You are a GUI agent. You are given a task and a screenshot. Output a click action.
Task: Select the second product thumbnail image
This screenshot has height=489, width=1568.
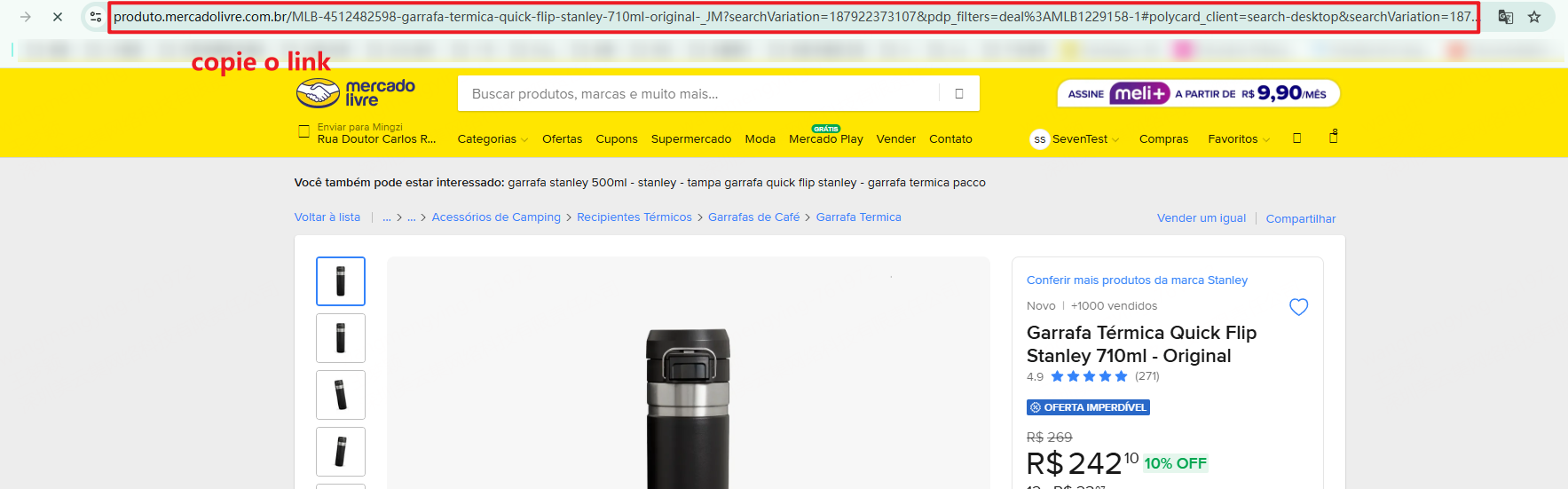pyautogui.click(x=341, y=338)
